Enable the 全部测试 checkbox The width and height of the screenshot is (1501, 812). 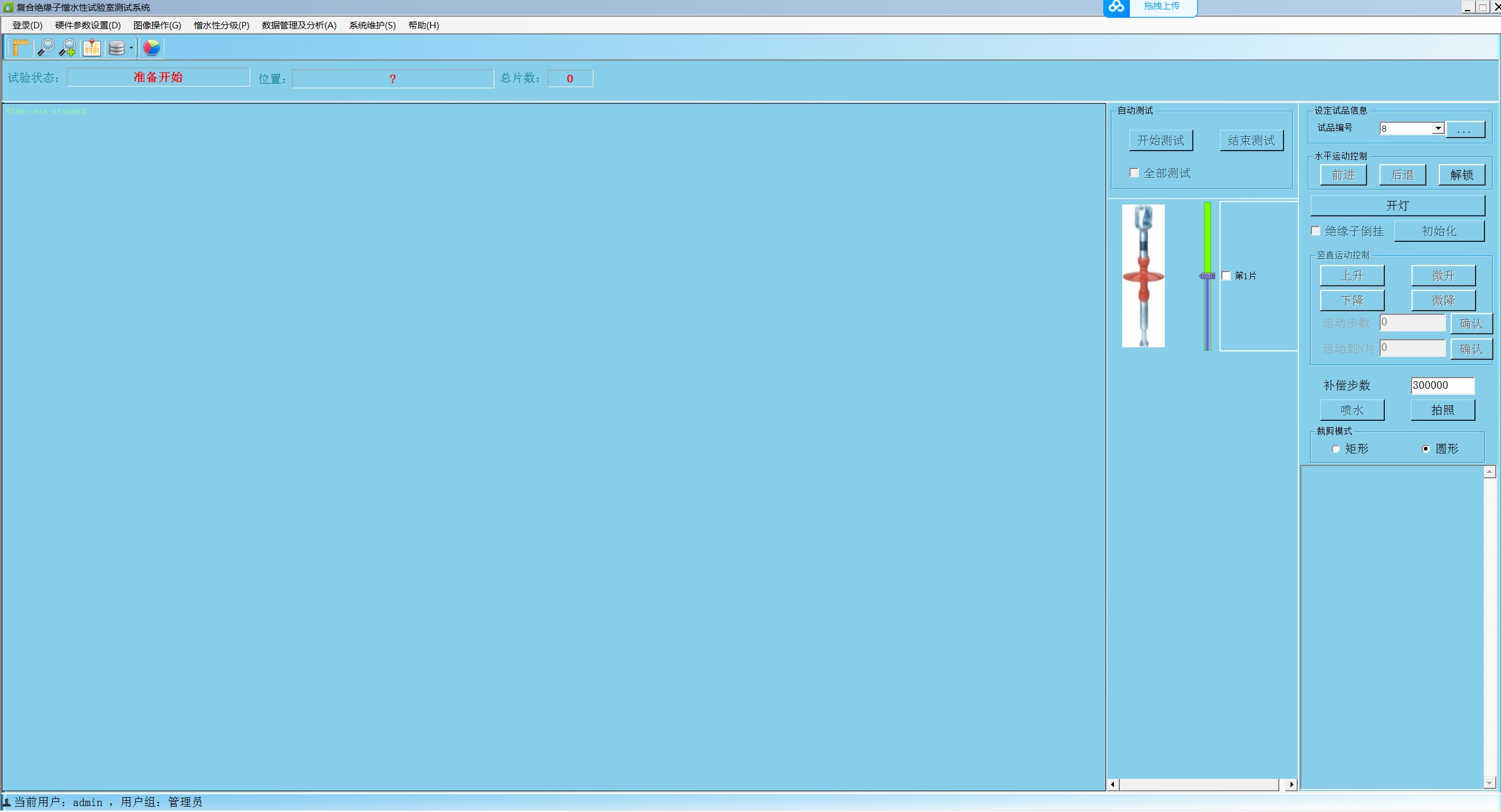coord(1134,173)
